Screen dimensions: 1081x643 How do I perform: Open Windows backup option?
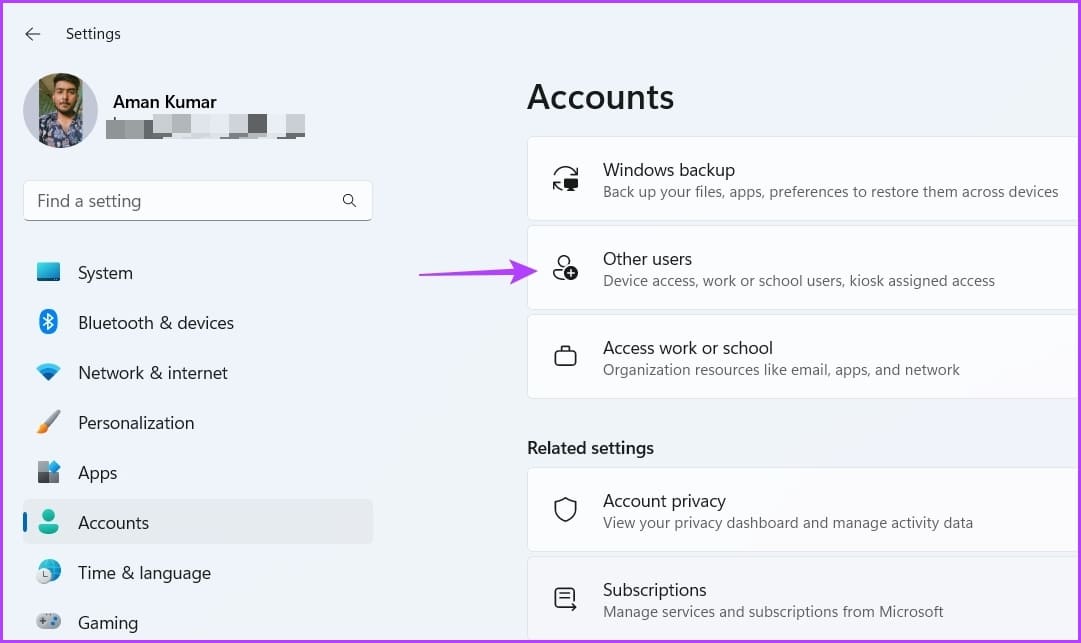803,178
